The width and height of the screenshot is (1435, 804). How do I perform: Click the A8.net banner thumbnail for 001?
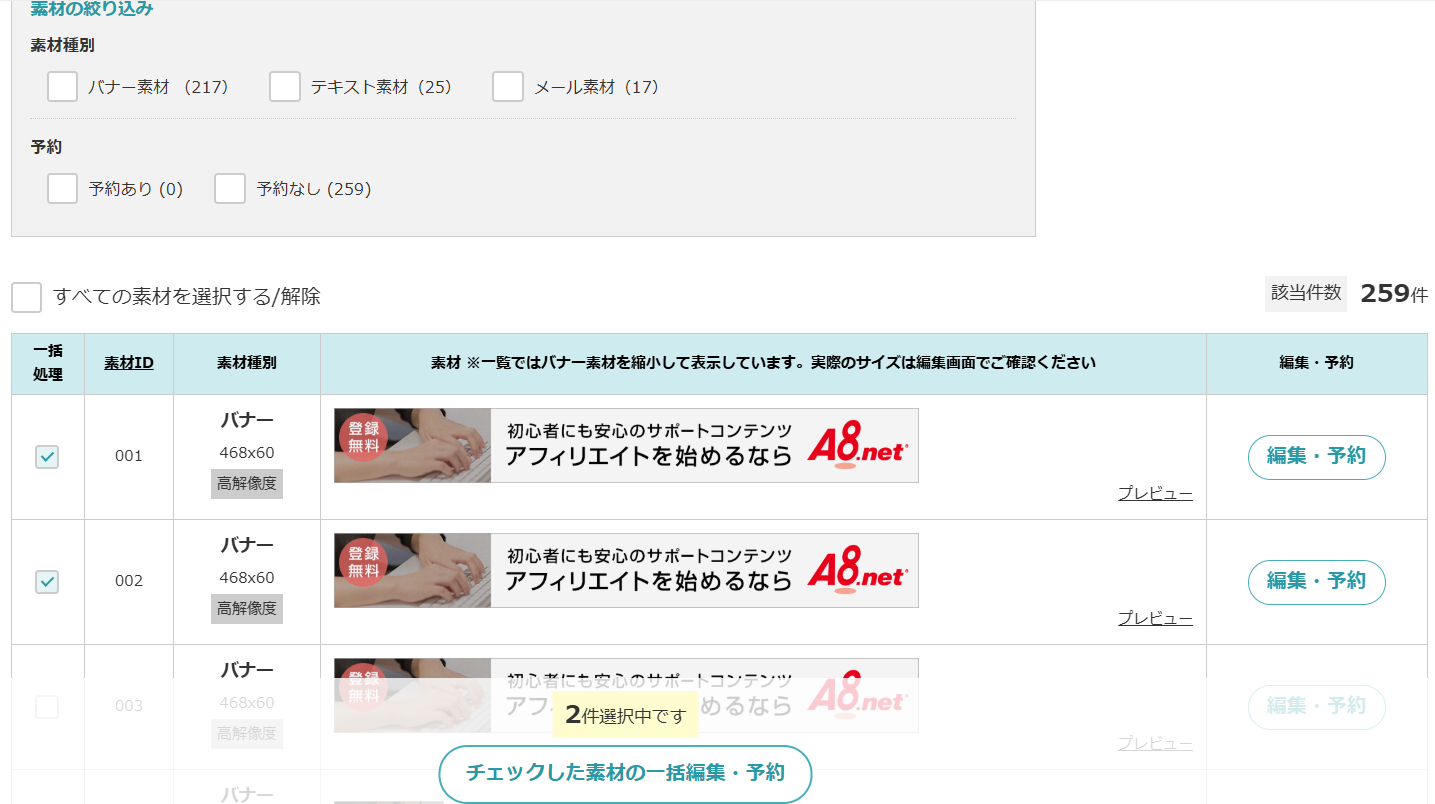pyautogui.click(x=626, y=445)
